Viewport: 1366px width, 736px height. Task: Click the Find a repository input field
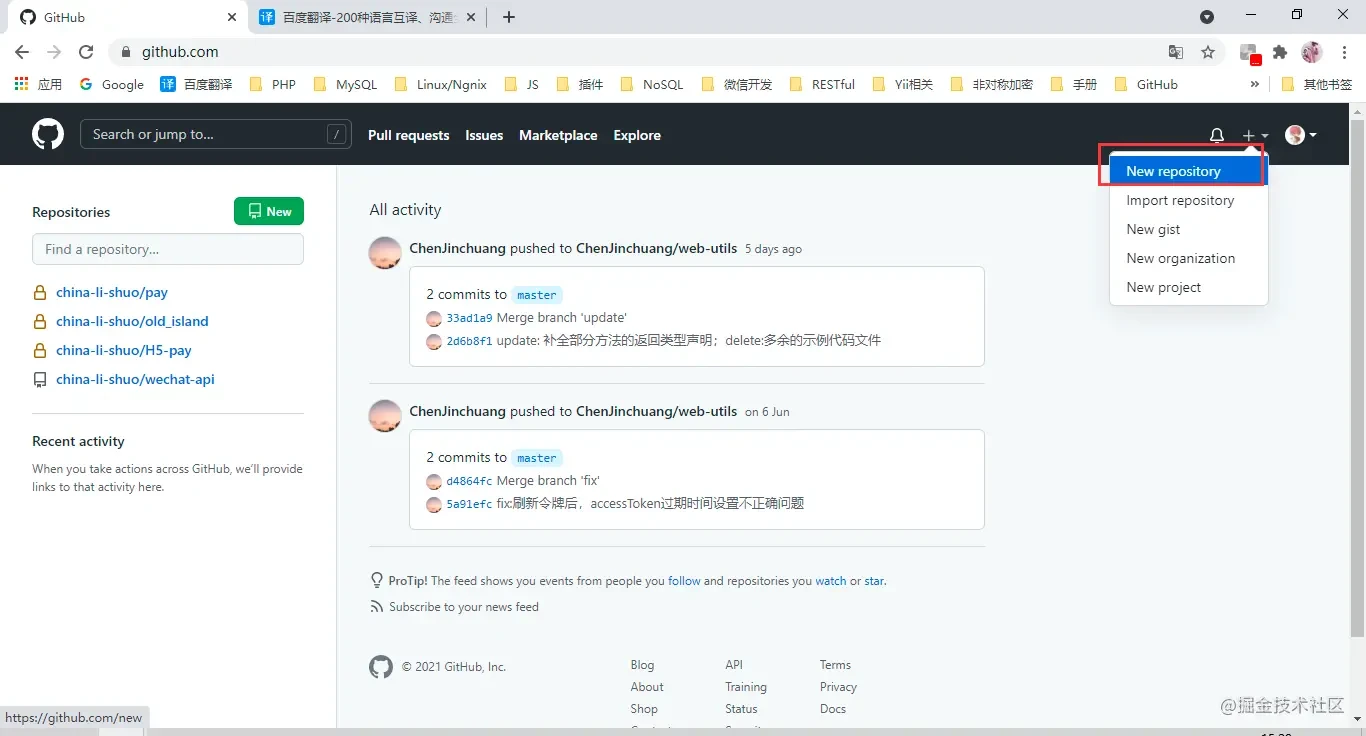click(168, 249)
